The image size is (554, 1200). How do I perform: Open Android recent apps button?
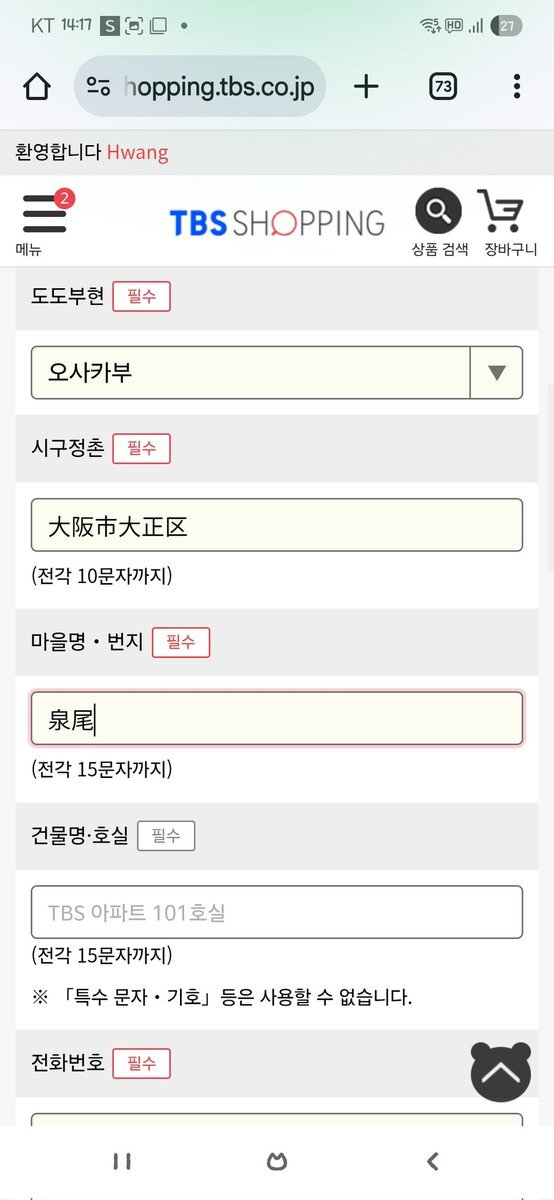pos(122,1161)
